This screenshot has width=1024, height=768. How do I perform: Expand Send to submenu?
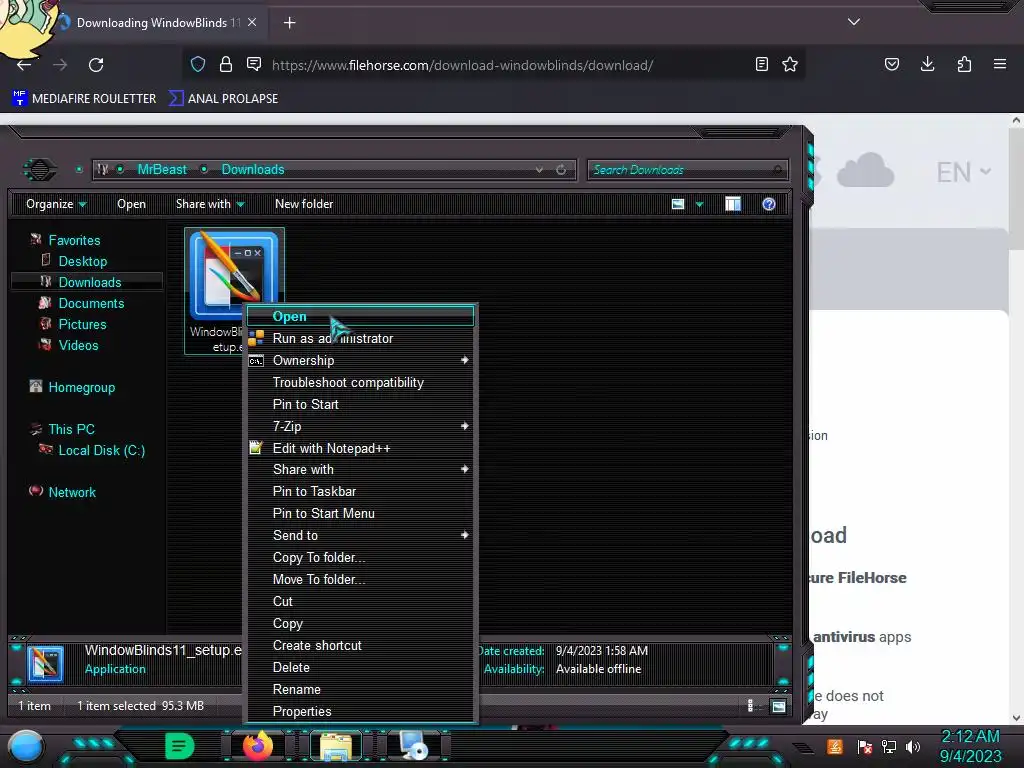pyautogui.click(x=360, y=536)
